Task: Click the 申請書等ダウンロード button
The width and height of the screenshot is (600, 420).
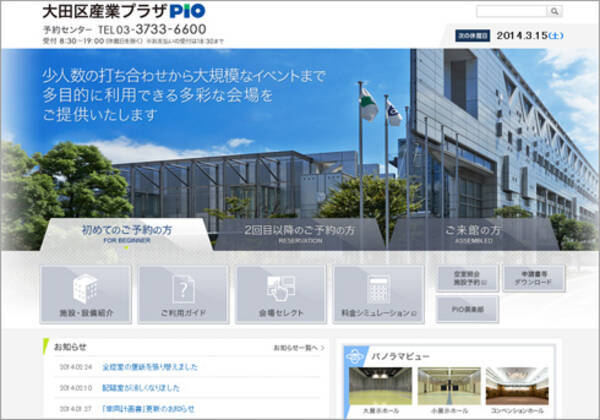Action: tap(533, 278)
